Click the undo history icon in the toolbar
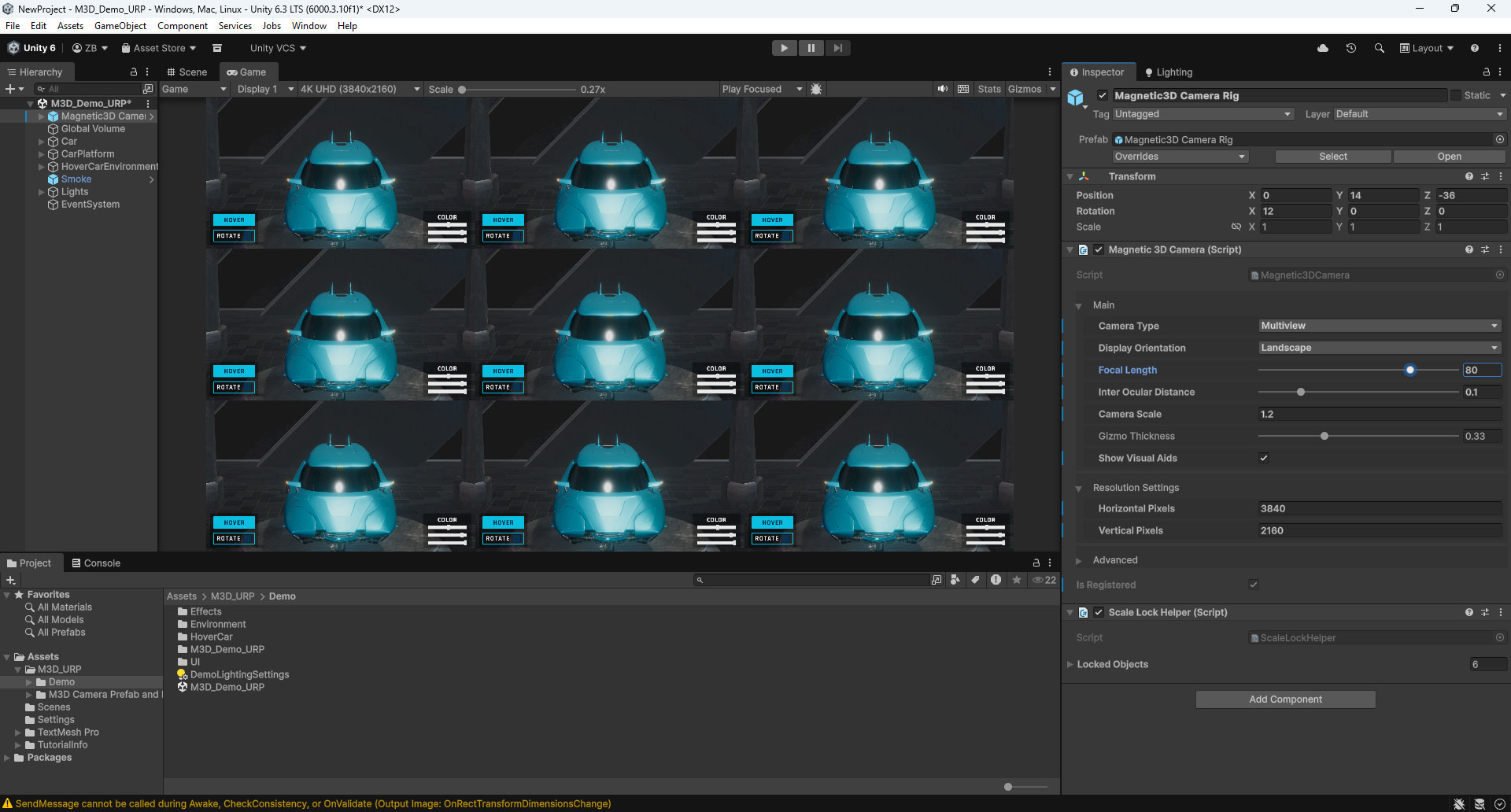1511x812 pixels. (1351, 48)
